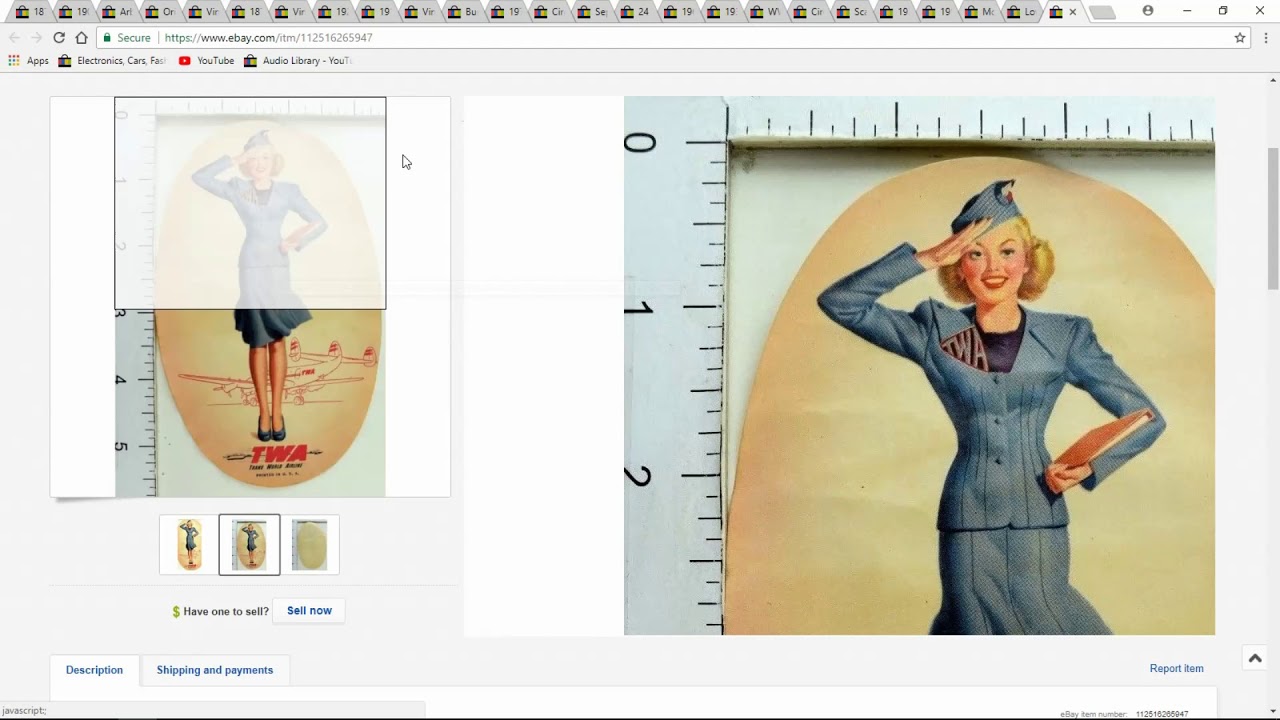This screenshot has height=720, width=1280.
Task: Open the Chrome three-dot menu
Action: tap(1266, 38)
